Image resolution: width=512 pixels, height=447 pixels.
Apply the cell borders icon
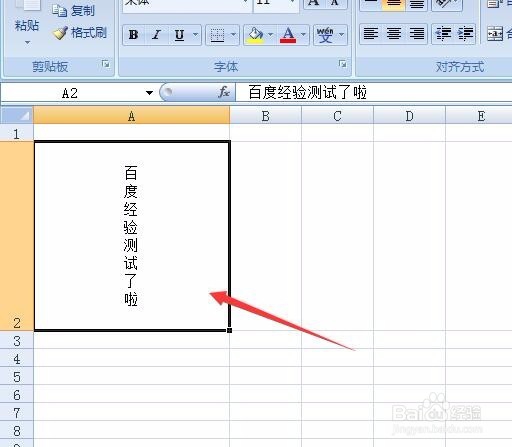pyautogui.click(x=217, y=35)
